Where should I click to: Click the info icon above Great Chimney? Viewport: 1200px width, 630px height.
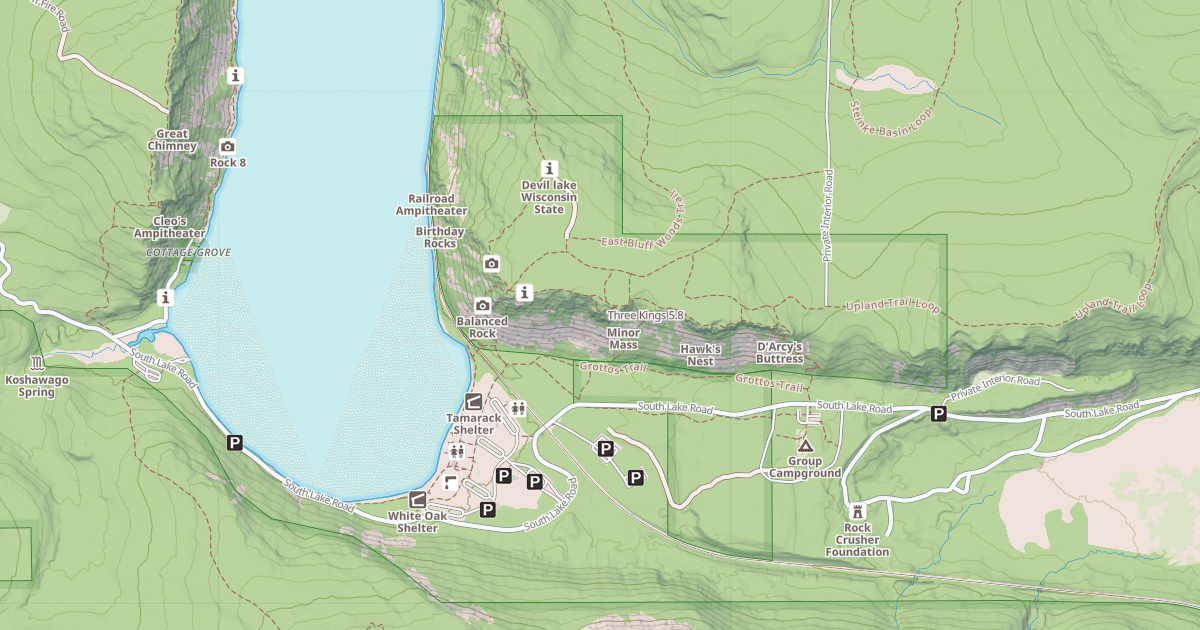(x=236, y=75)
